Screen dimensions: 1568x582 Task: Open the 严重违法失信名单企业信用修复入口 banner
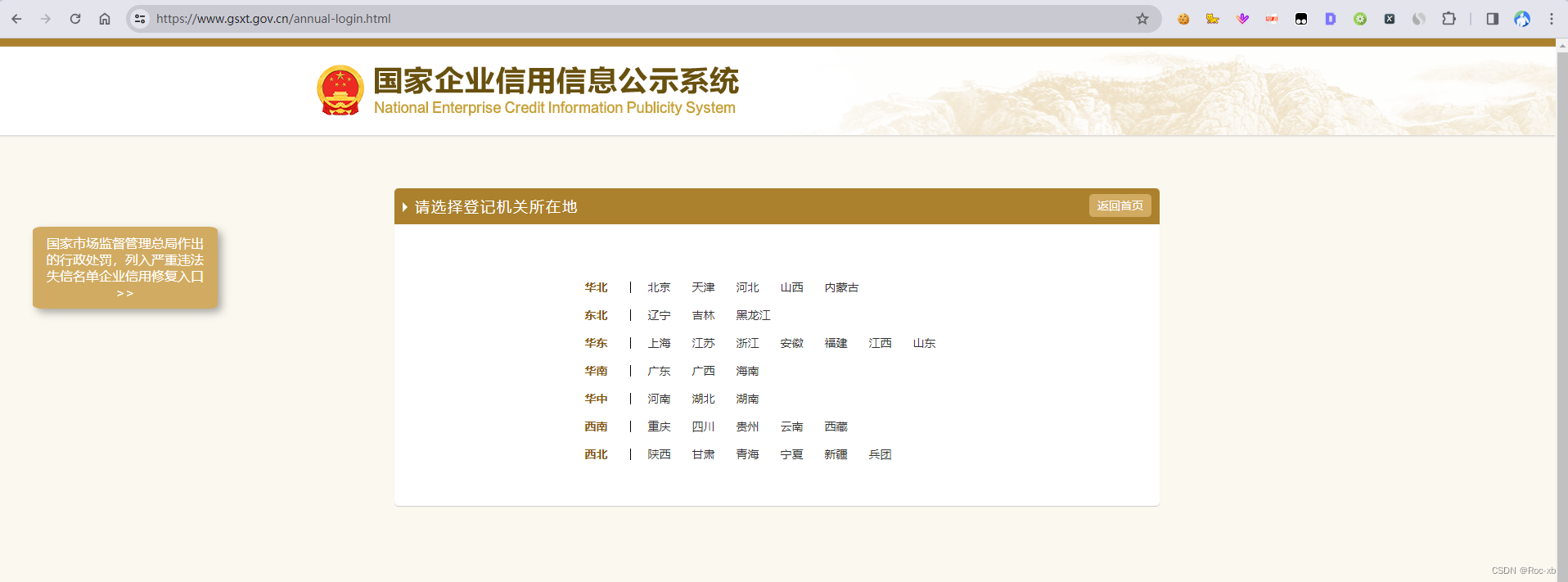125,268
